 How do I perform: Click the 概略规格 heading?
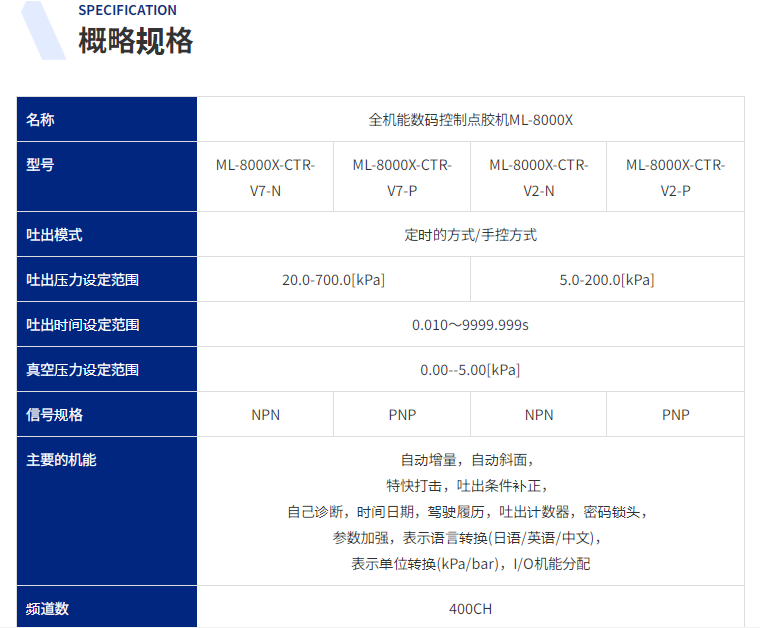point(135,41)
